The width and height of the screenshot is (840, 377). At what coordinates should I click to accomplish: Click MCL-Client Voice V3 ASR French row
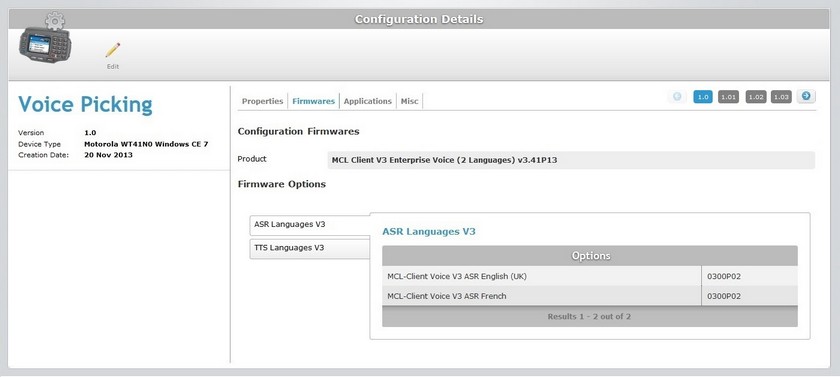pyautogui.click(x=590, y=296)
